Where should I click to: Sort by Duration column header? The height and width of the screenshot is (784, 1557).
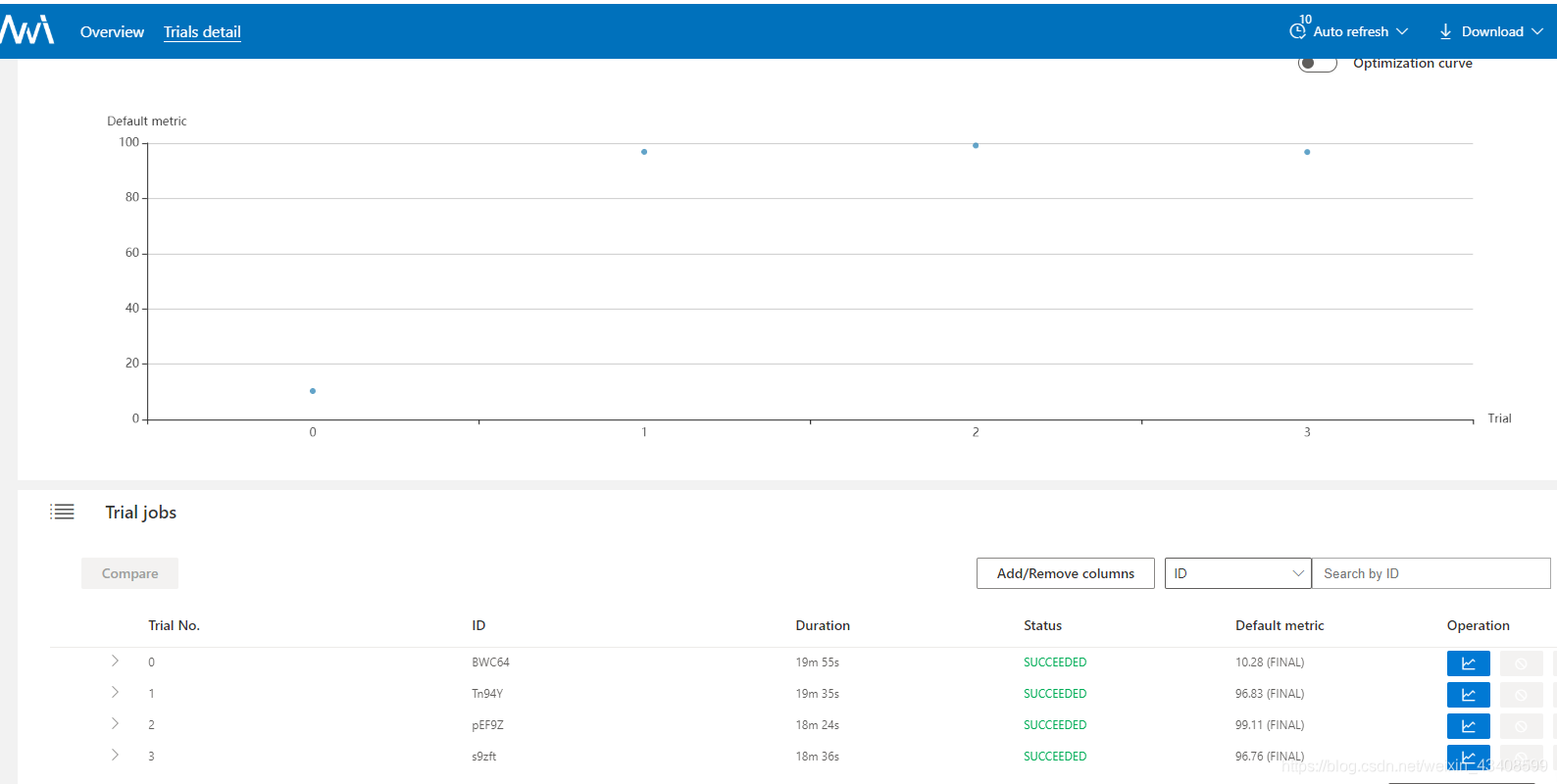coord(823,625)
